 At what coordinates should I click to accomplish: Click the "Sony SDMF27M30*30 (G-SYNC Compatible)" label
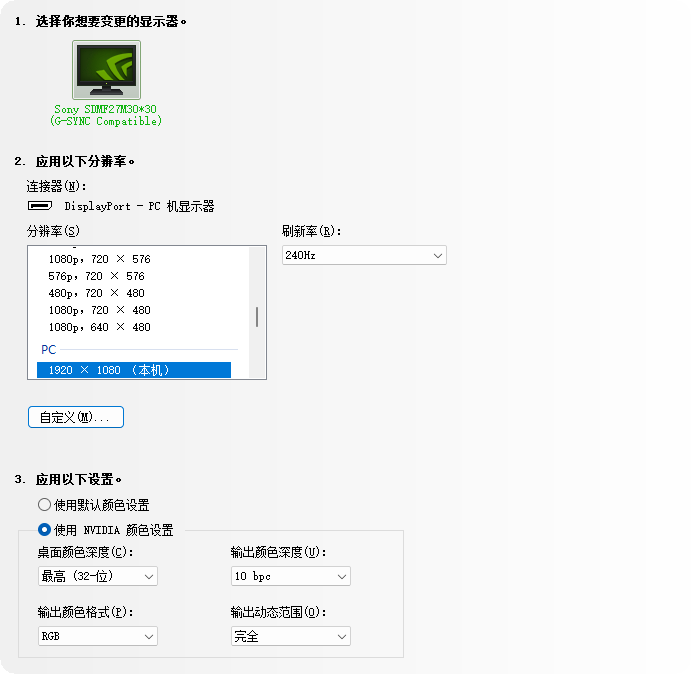click(106, 115)
